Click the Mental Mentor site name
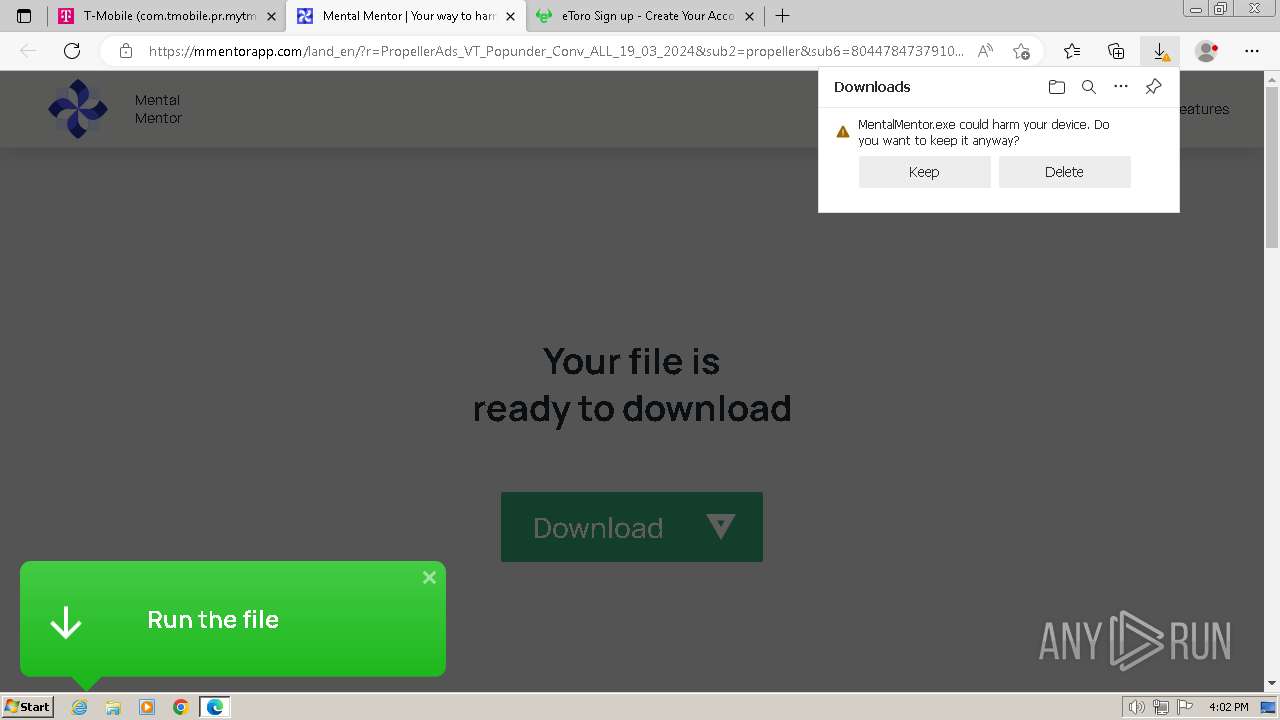The height and width of the screenshot is (720, 1280). click(x=158, y=109)
